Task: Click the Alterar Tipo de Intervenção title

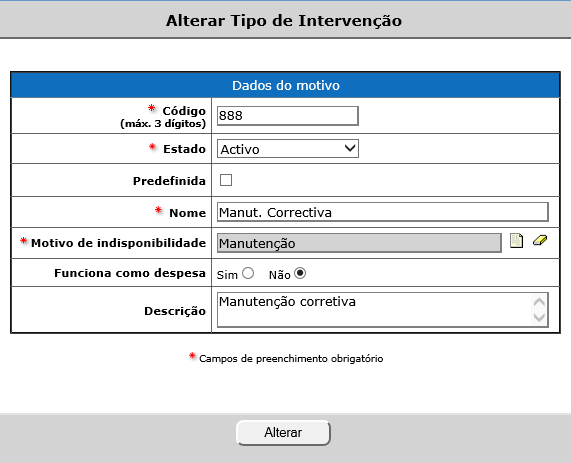Action: [284, 21]
